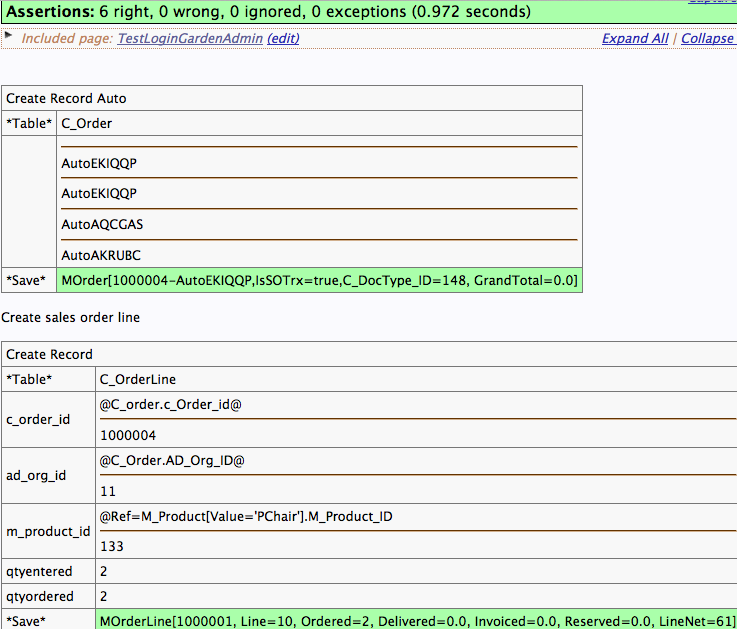The width and height of the screenshot is (737, 629).
Task: Click the c_order_id label cell
Action: (x=38, y=419)
